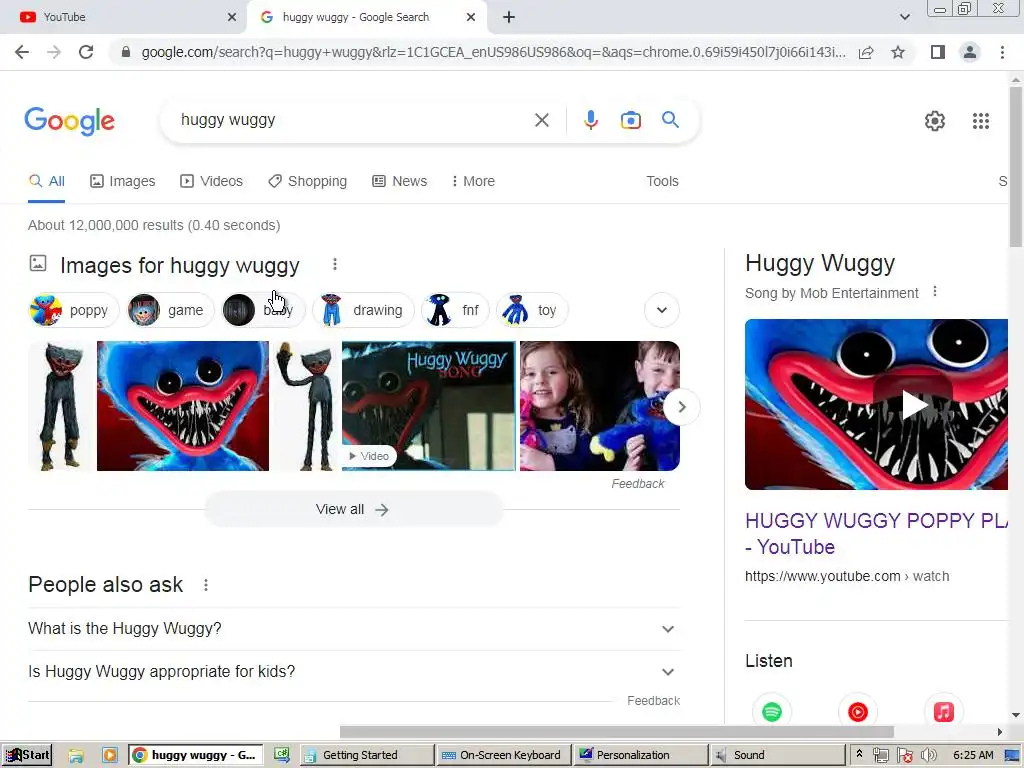Open Windows Explorer from the taskbar
This screenshot has width=1024, height=768.
76,755
